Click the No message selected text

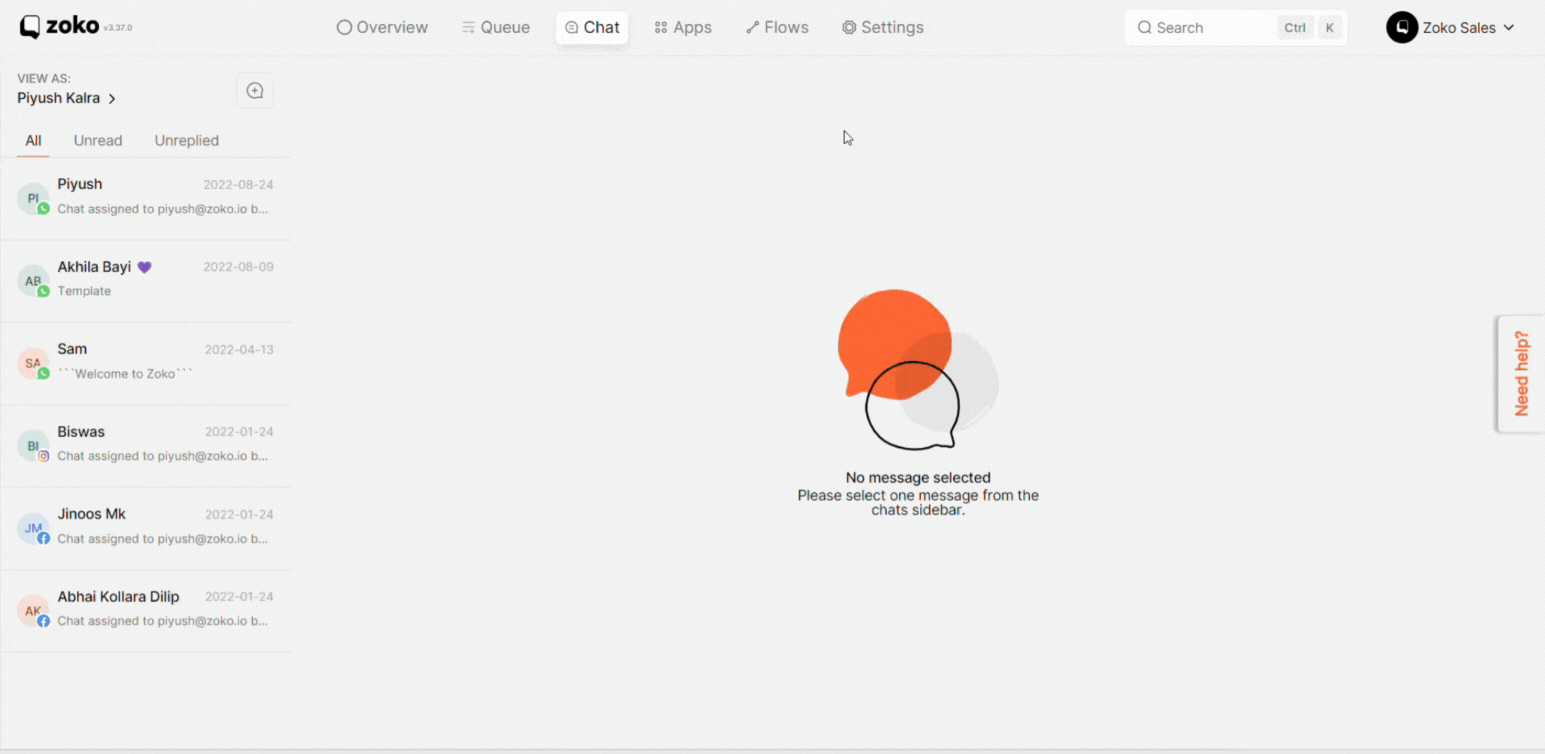[918, 478]
